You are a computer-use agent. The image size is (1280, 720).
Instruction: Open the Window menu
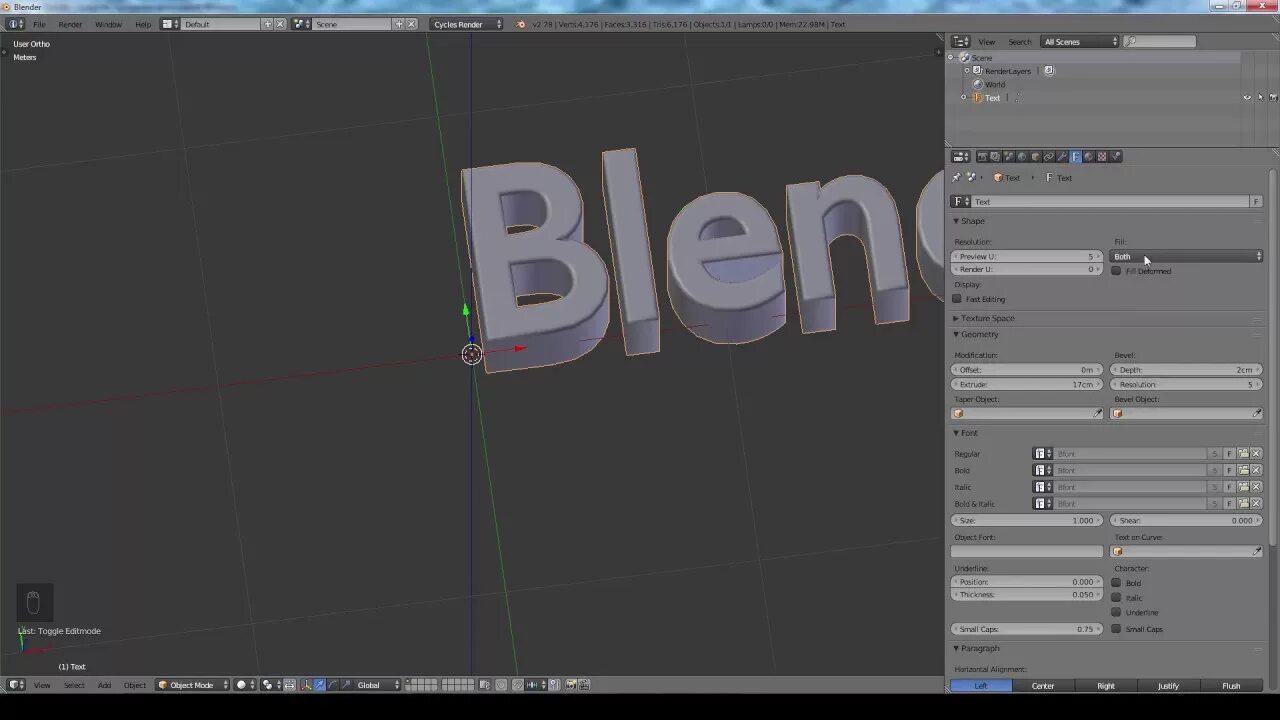[x=108, y=24]
